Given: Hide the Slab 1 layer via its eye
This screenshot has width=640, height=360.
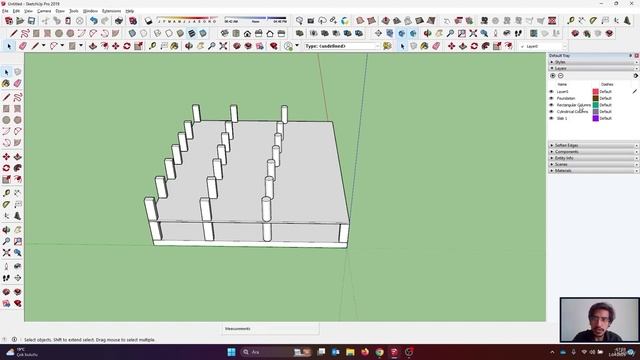Looking at the screenshot, I should (551, 118).
